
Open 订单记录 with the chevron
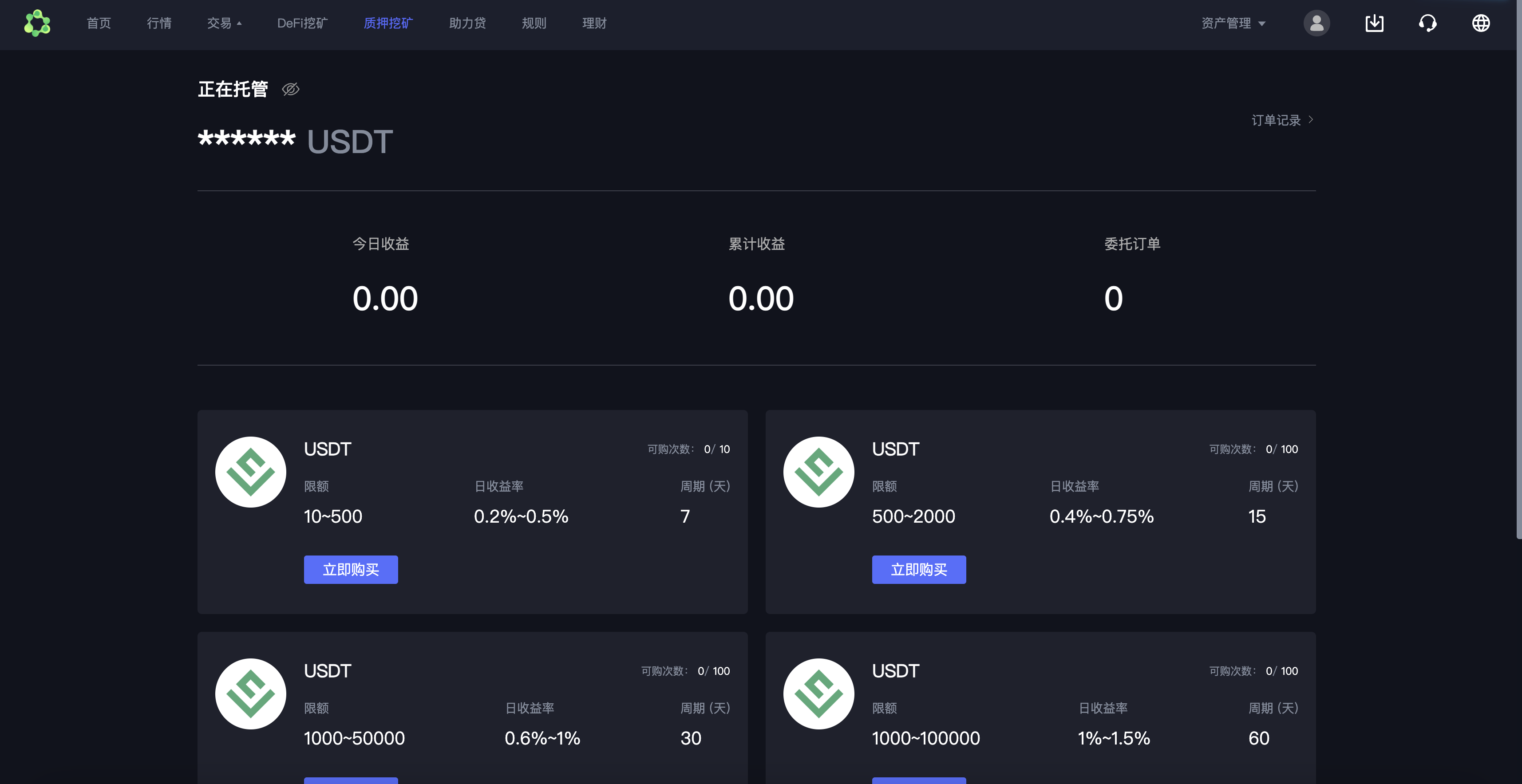[1282, 120]
